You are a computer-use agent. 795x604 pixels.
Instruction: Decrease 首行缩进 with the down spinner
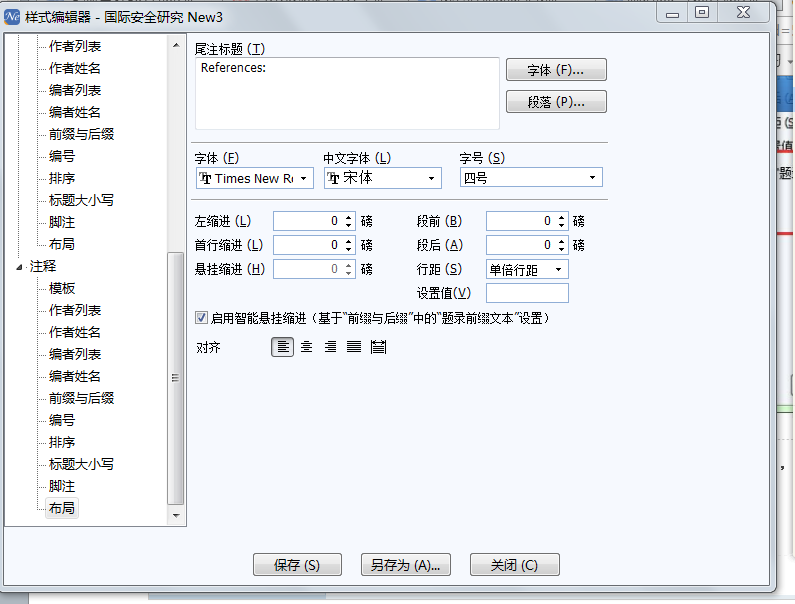[x=348, y=249]
